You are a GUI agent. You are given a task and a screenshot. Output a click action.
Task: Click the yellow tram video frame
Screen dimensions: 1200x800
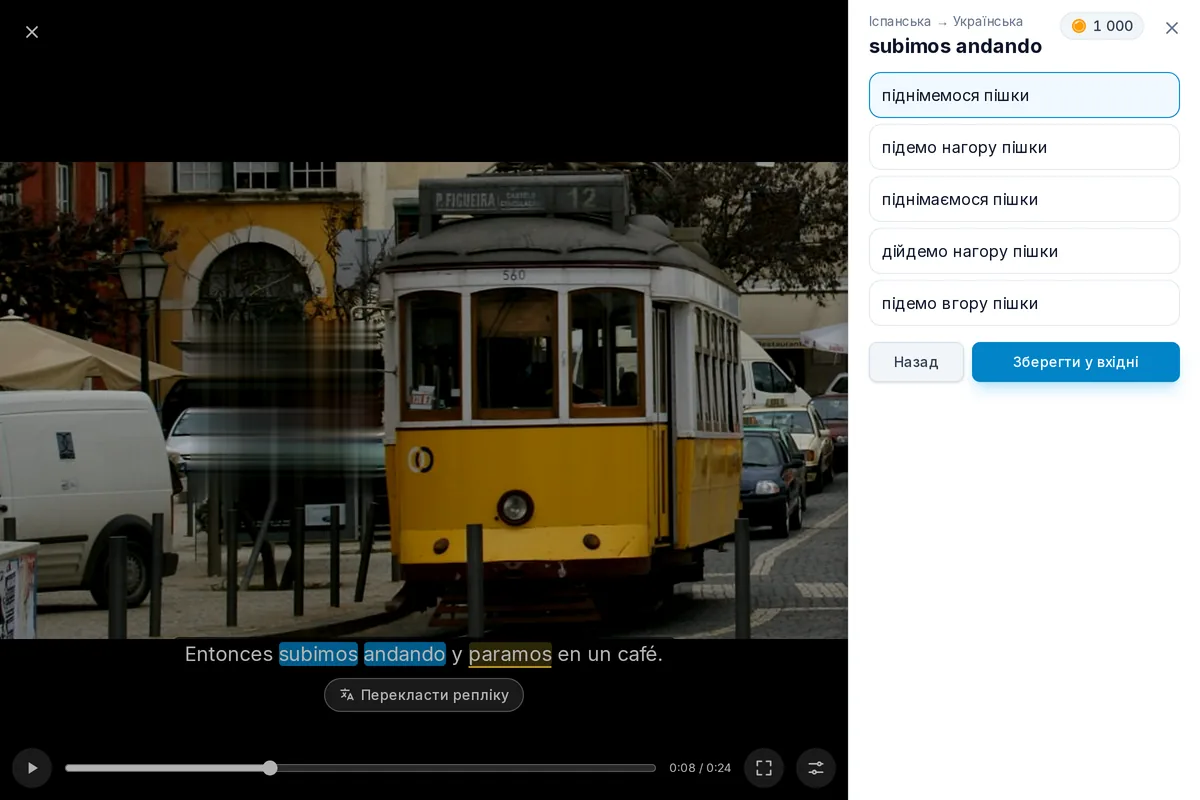coord(424,400)
